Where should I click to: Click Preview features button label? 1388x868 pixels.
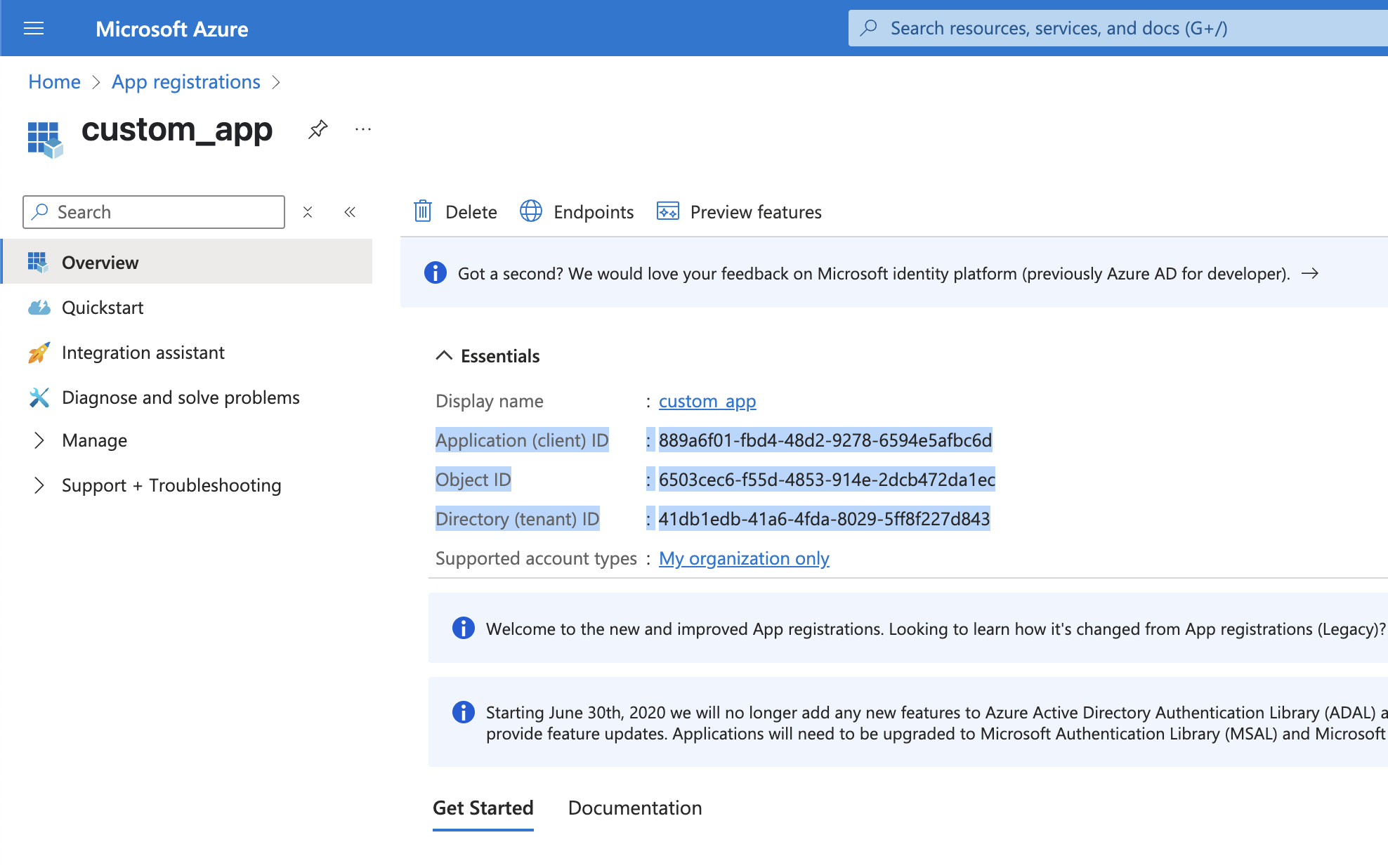pos(756,212)
